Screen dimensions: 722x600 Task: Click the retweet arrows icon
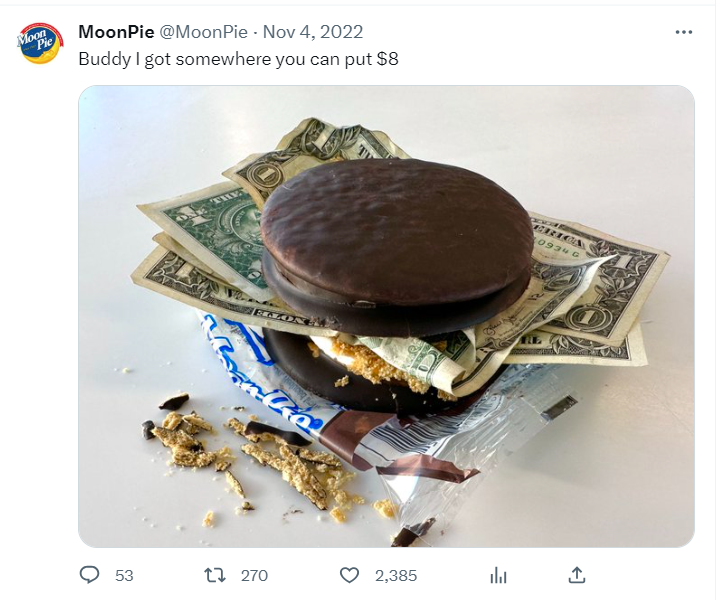coord(213,575)
